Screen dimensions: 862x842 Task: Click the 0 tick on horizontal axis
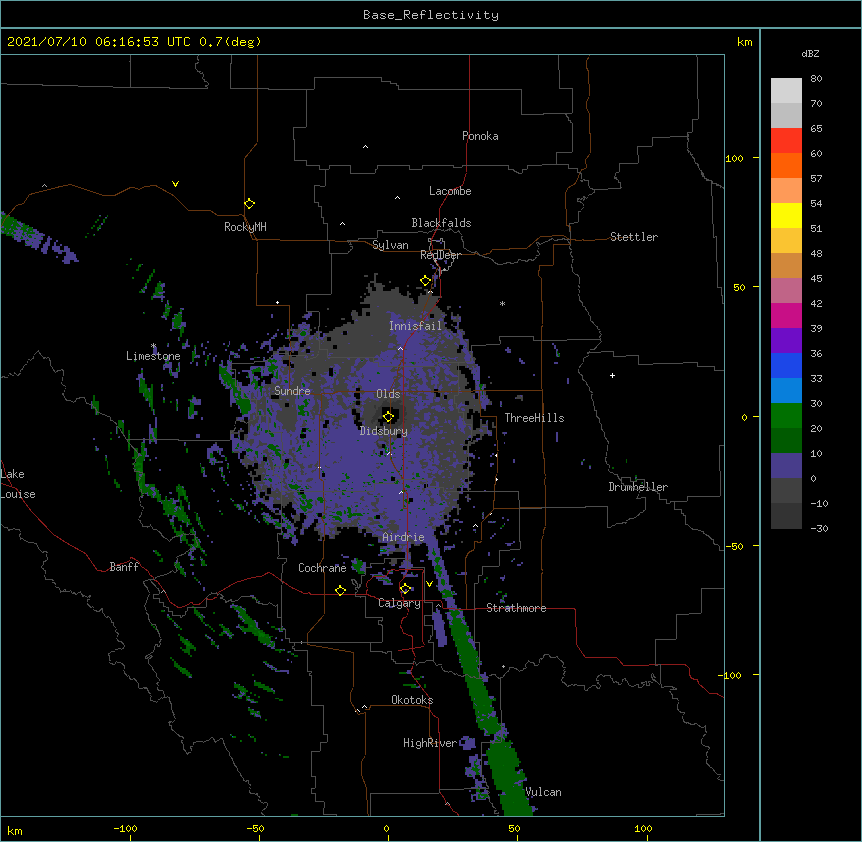386,828
